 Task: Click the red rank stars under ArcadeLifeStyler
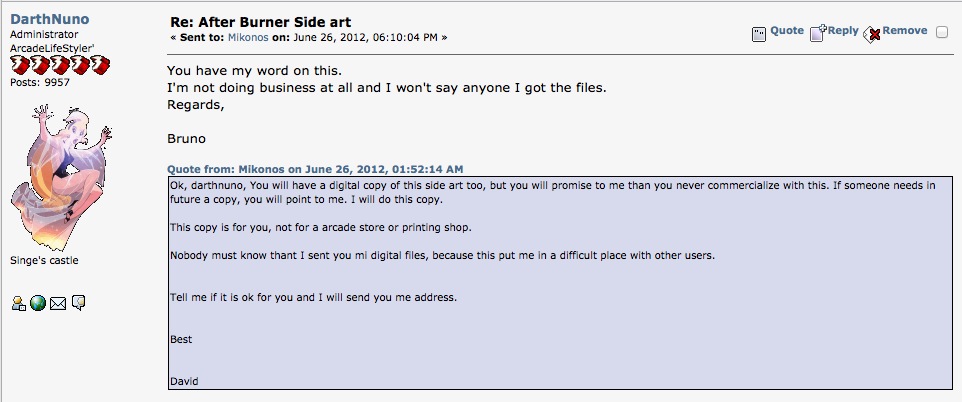point(60,64)
